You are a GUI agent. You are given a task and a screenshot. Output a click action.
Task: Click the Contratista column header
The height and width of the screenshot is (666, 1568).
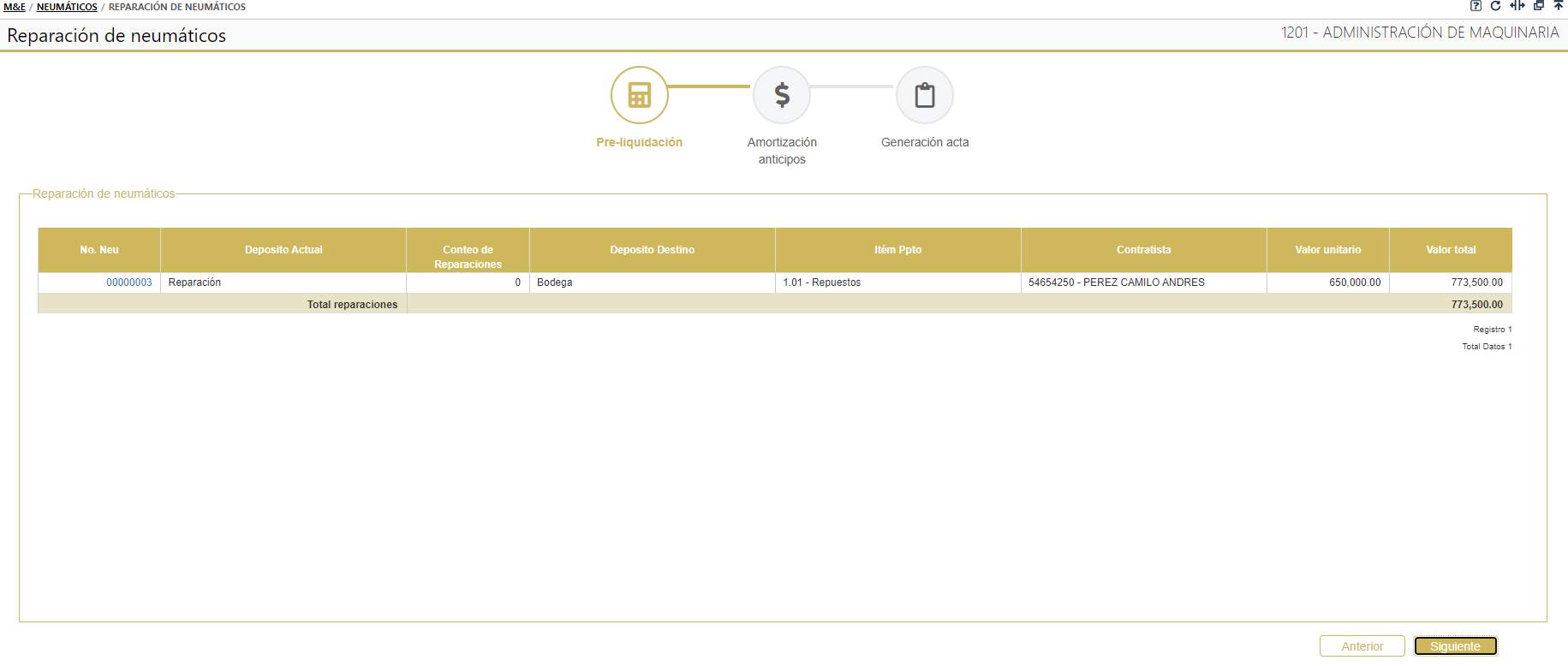pos(1144,250)
